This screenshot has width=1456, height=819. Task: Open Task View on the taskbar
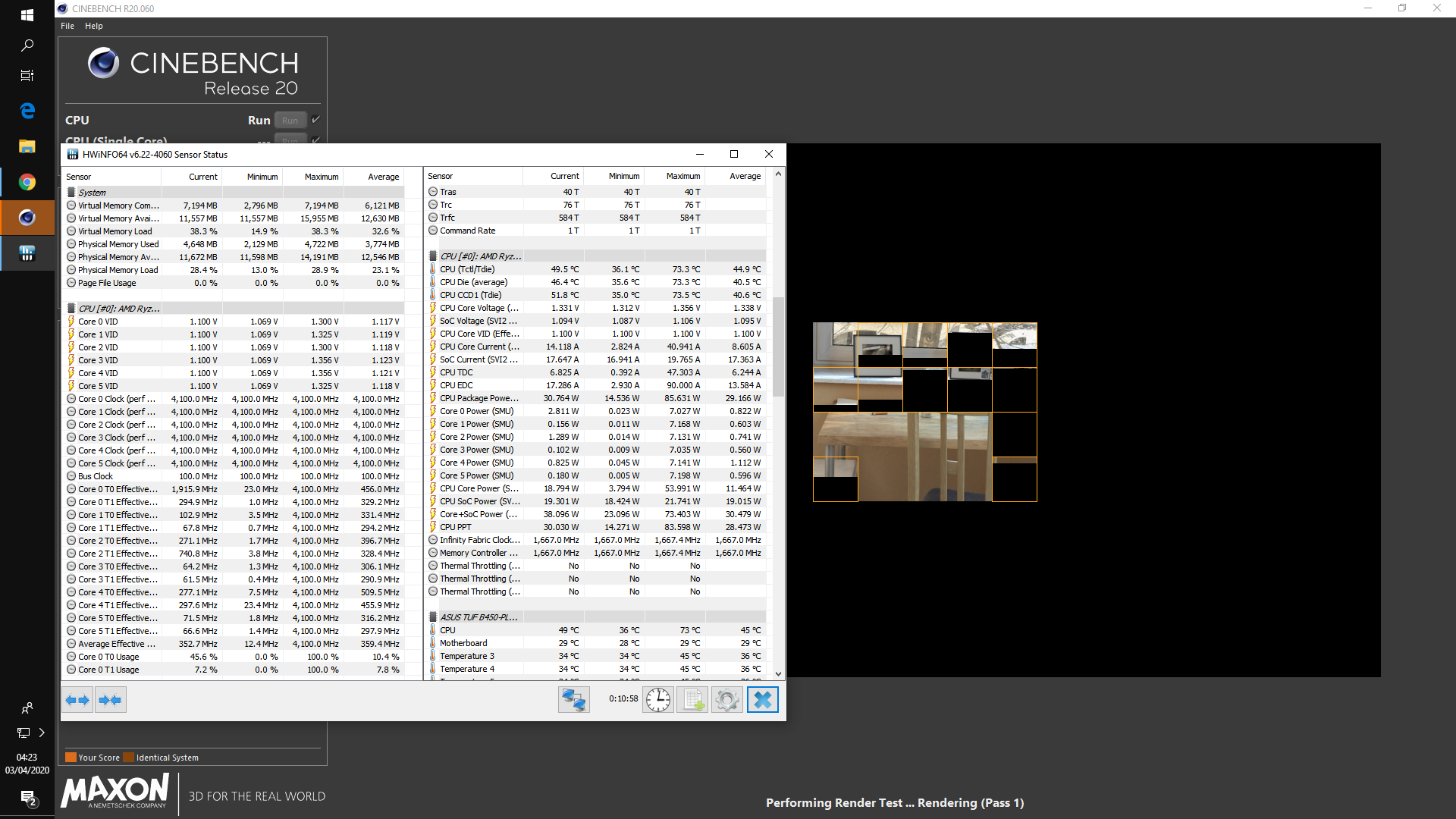[27, 76]
